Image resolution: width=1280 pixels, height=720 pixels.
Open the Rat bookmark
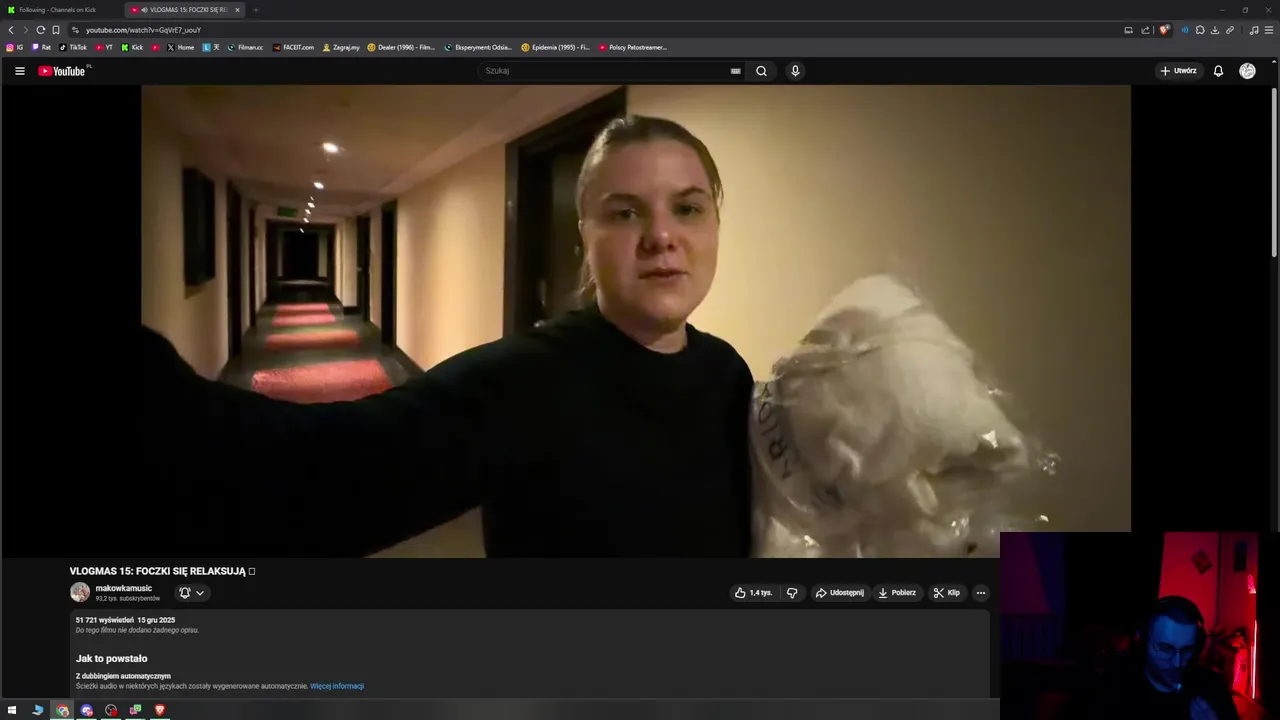pyautogui.click(x=41, y=47)
